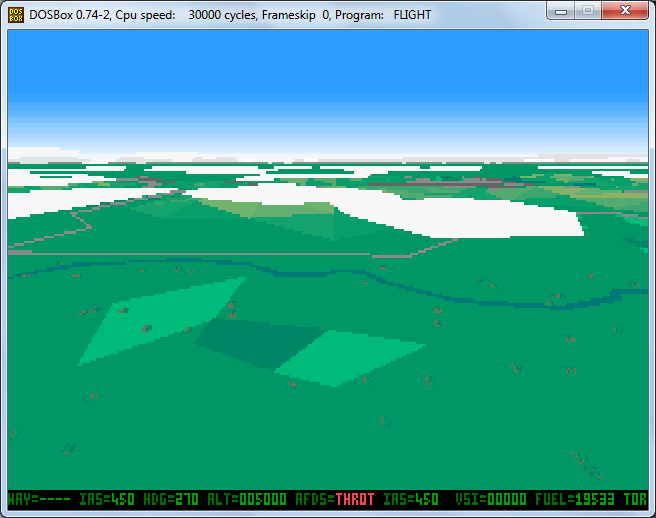Click the IAS=450 readout beside WAY
The image size is (656, 518).
click(107, 499)
